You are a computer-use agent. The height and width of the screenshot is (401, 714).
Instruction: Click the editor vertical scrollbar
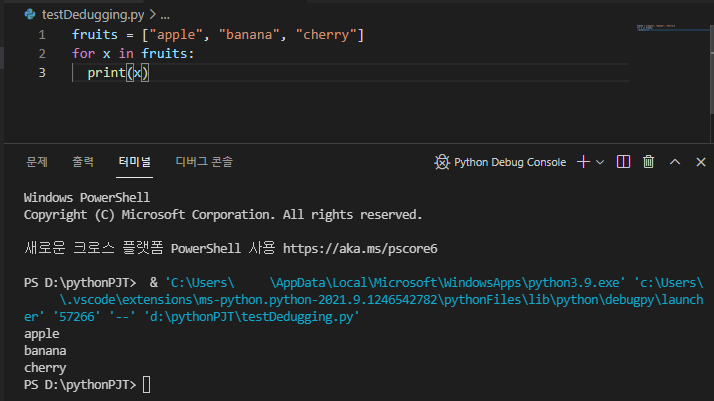pyautogui.click(x=712, y=68)
